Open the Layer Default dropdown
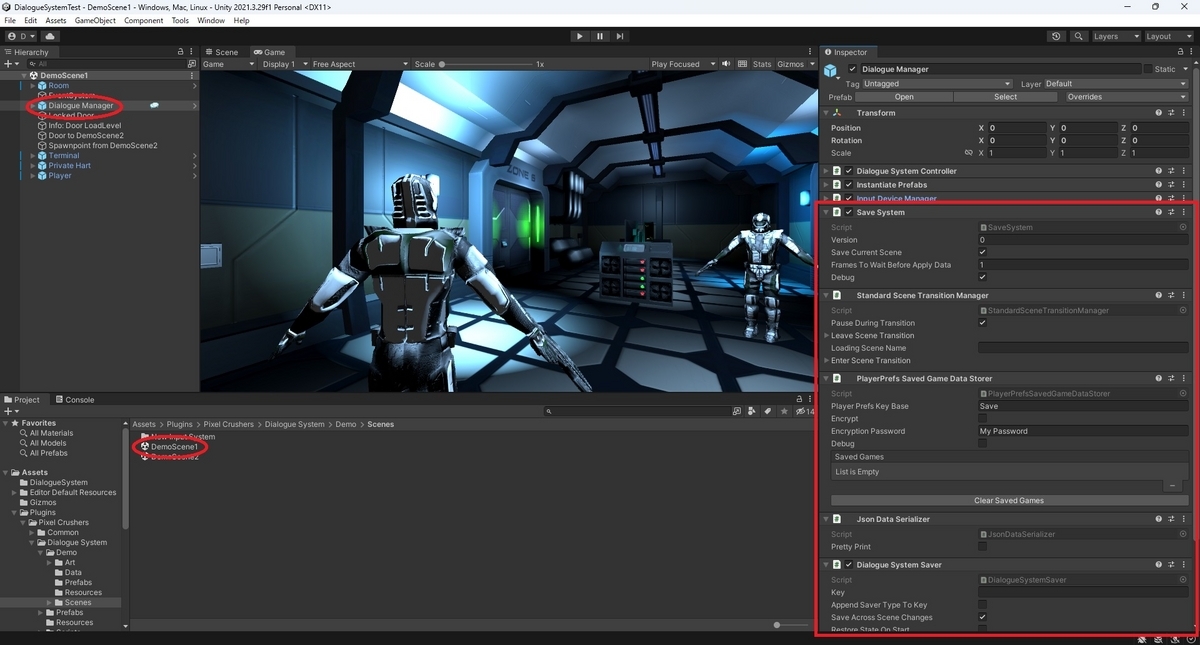 [x=1117, y=84]
